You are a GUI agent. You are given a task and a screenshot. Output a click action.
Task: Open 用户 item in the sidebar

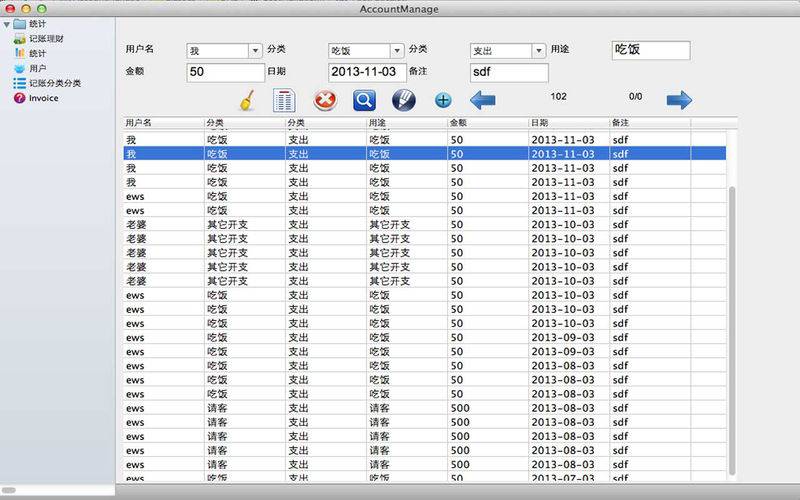[x=37, y=68]
